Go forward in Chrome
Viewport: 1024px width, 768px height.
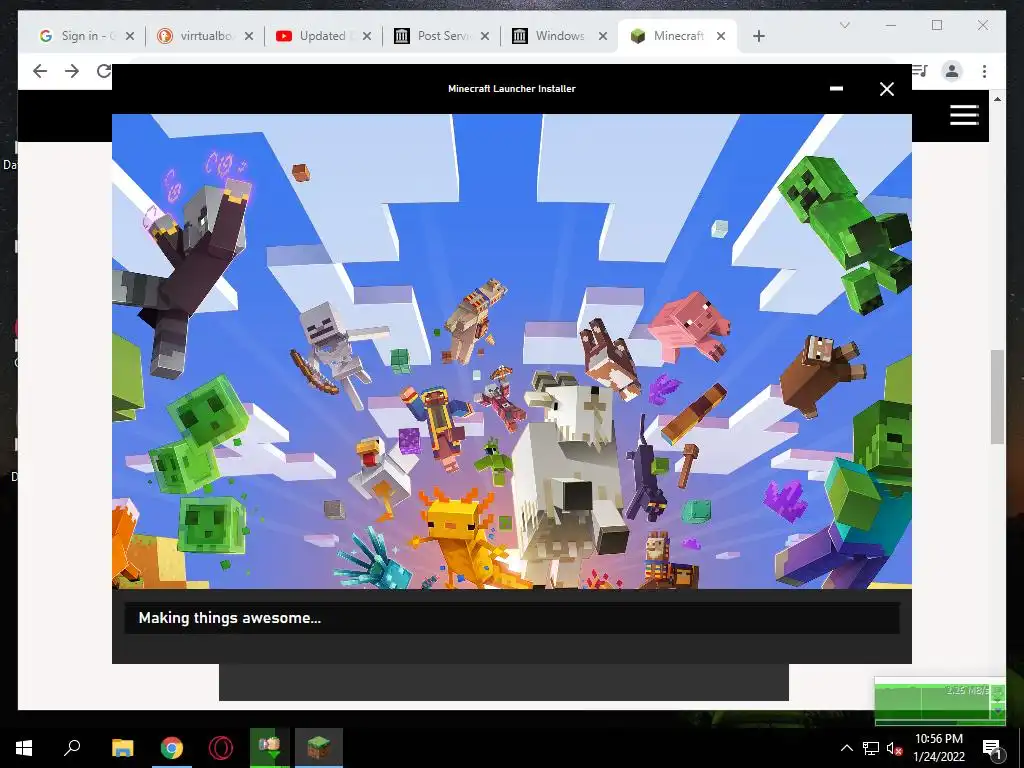tap(72, 71)
